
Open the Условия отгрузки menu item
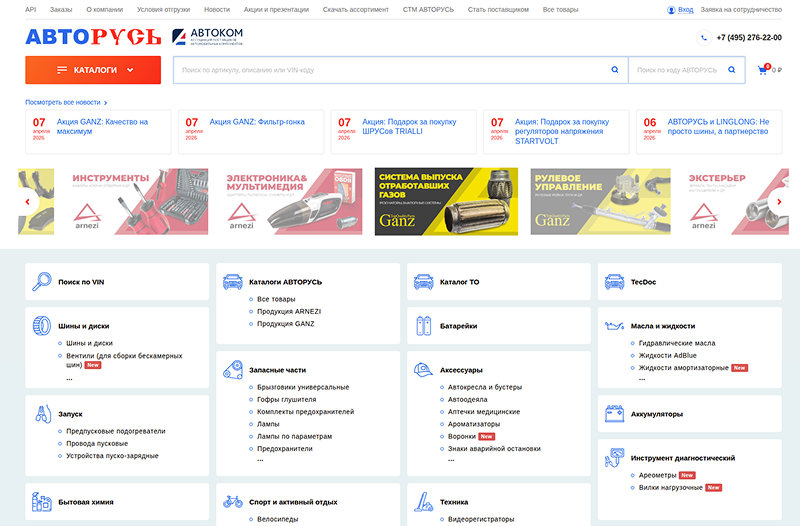(x=163, y=10)
